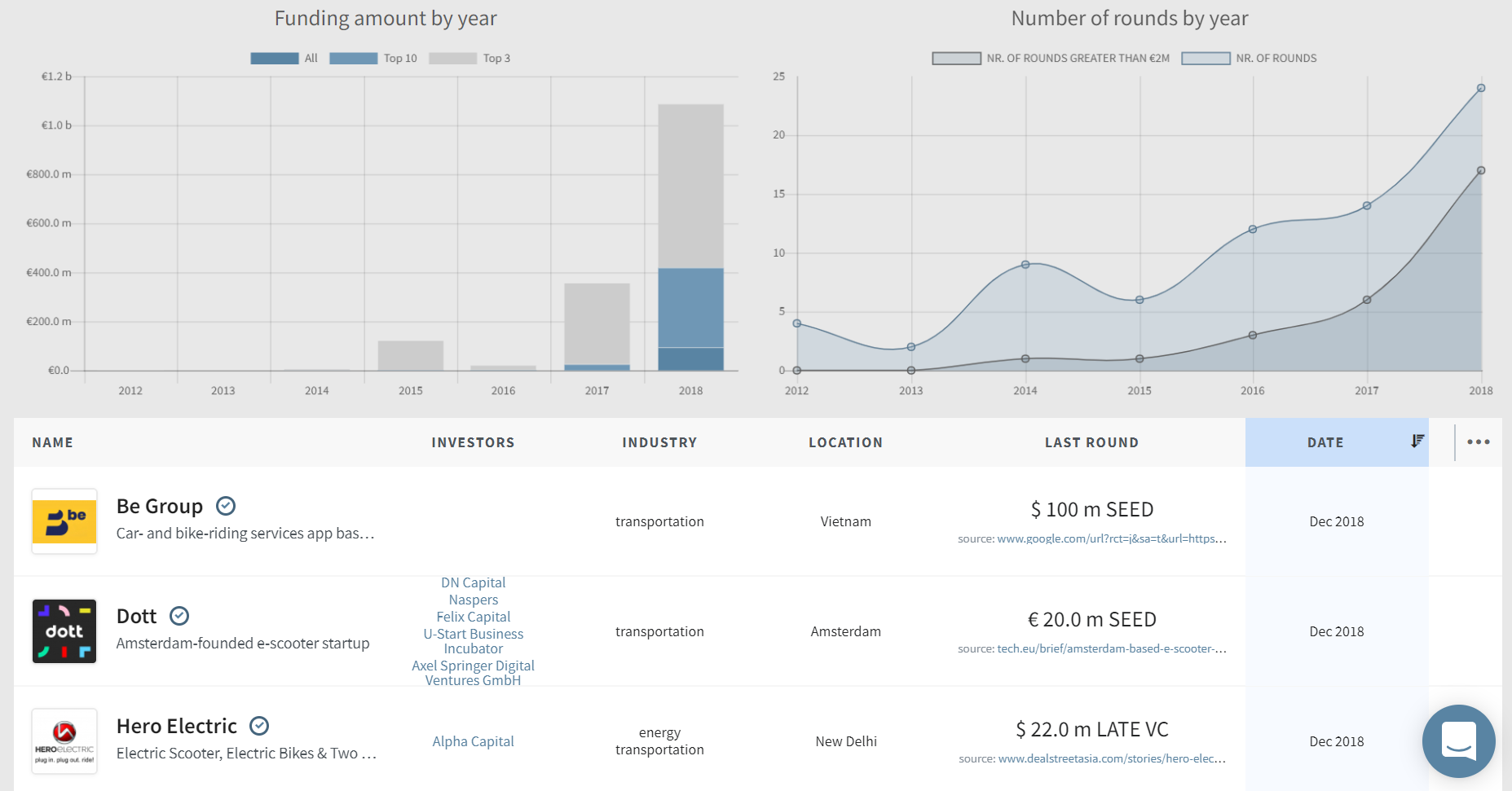
Task: Click the three-dots column options icon
Action: (1478, 442)
